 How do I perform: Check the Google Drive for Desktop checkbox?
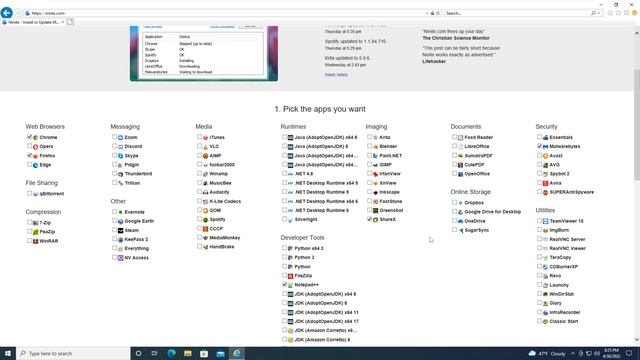454,211
